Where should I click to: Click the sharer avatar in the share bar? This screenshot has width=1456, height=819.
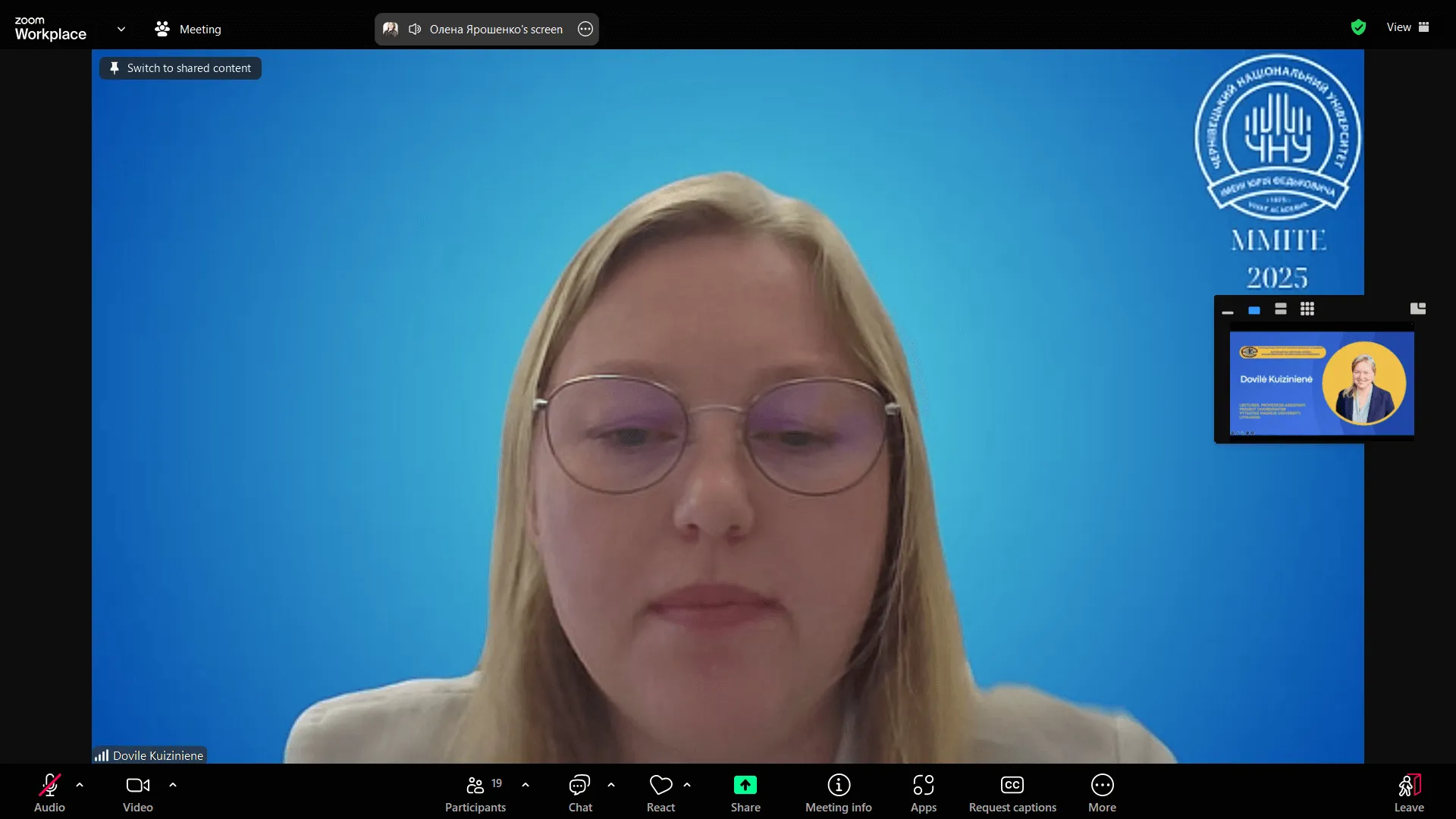tap(391, 29)
